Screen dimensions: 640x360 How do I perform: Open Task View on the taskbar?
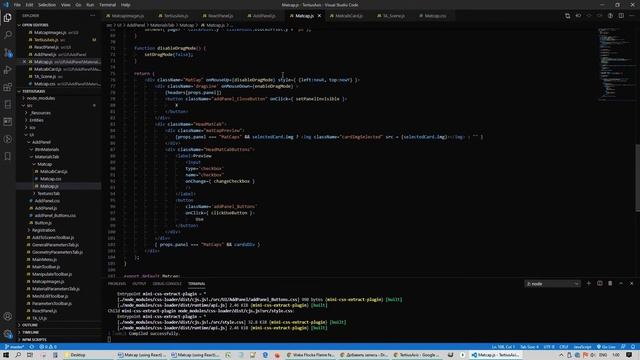(30, 355)
